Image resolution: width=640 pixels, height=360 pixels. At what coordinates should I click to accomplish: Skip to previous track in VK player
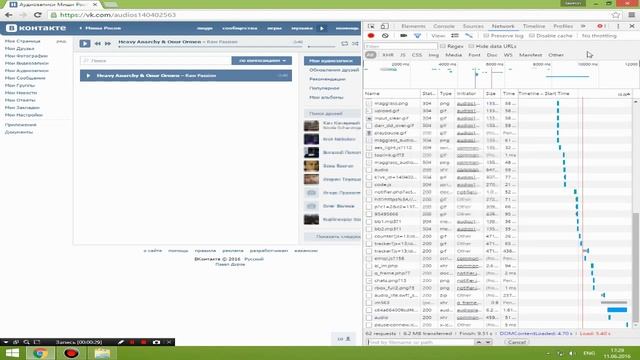[98, 43]
